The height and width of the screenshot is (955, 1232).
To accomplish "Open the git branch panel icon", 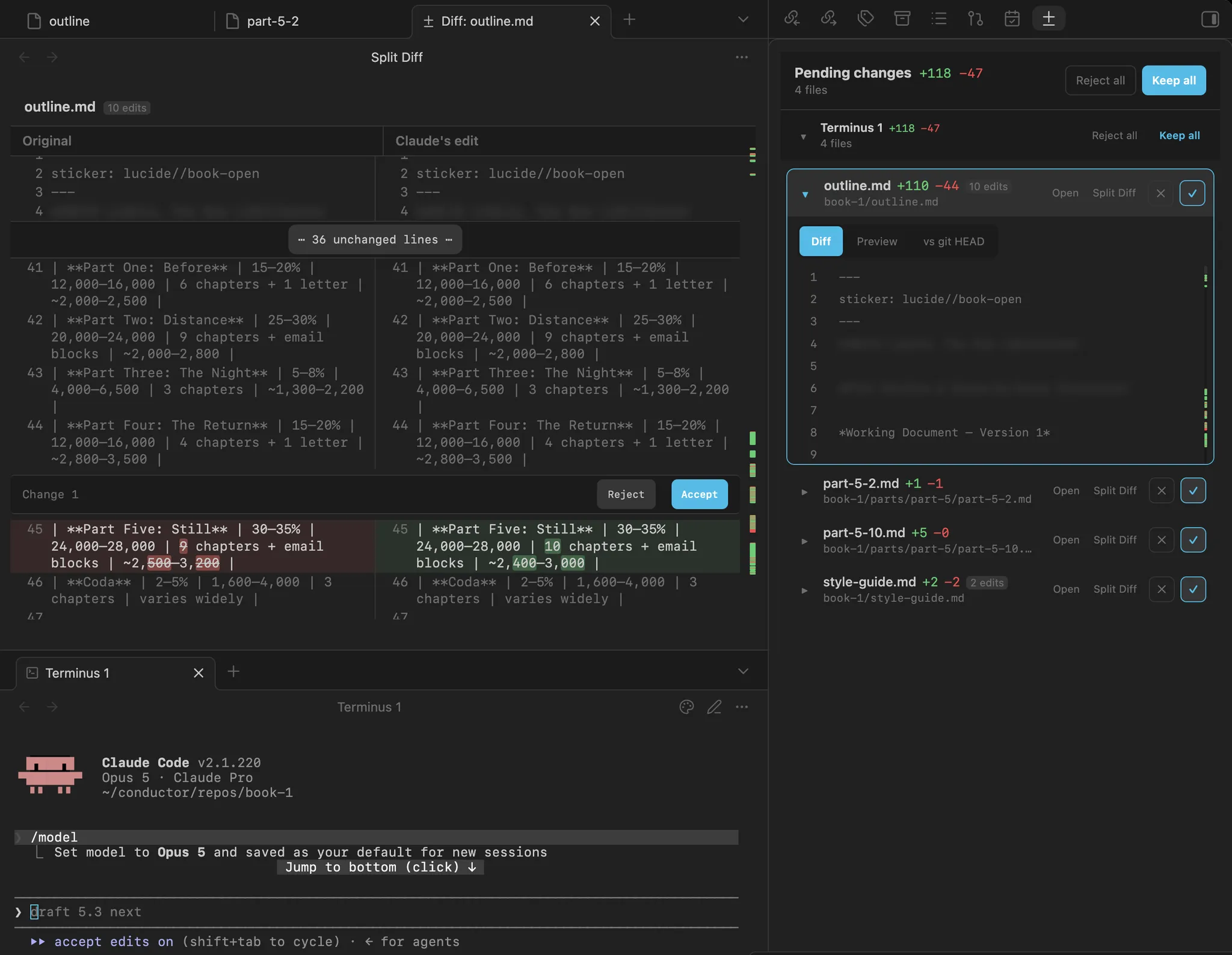I will click(x=975, y=19).
